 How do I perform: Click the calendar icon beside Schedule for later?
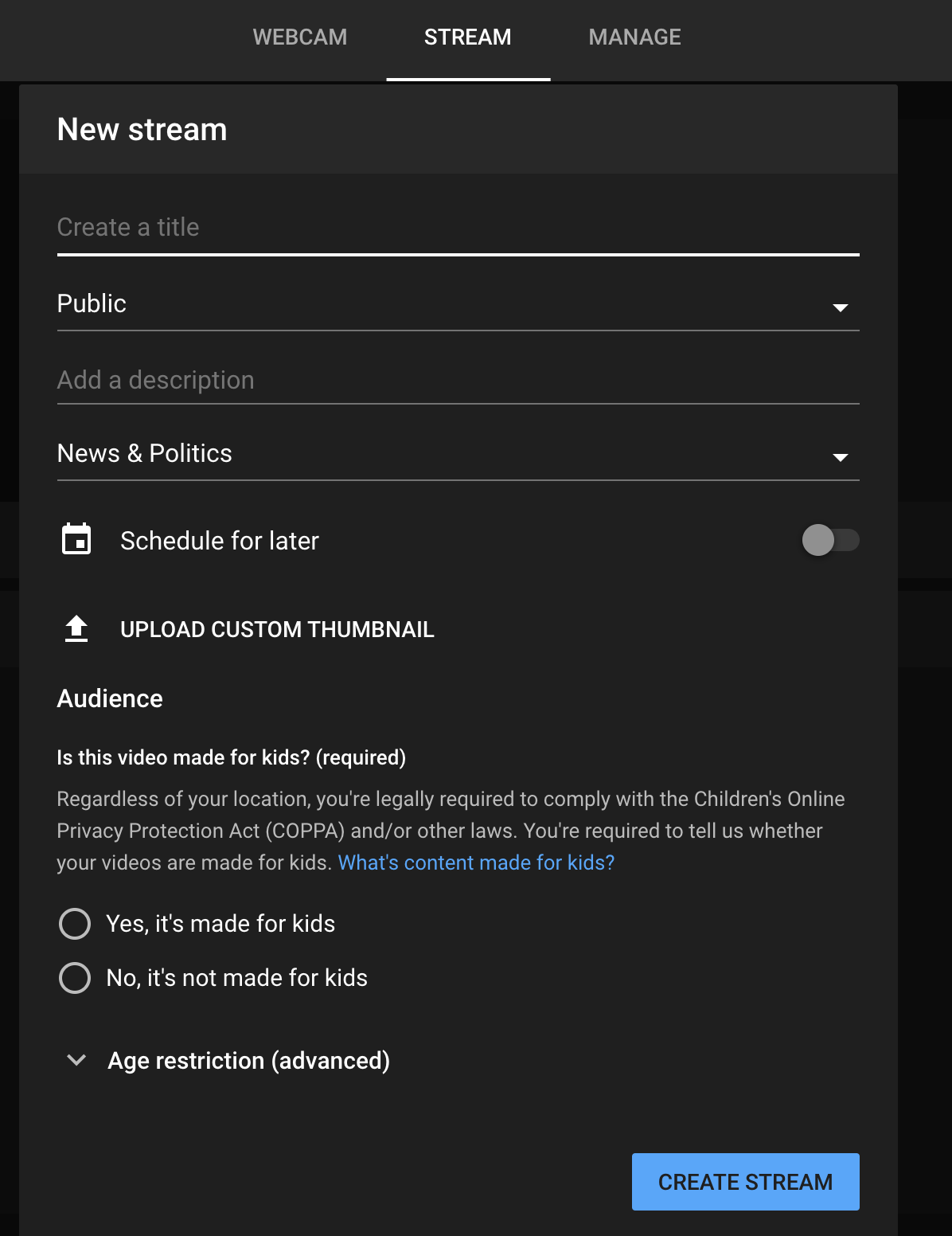point(76,540)
